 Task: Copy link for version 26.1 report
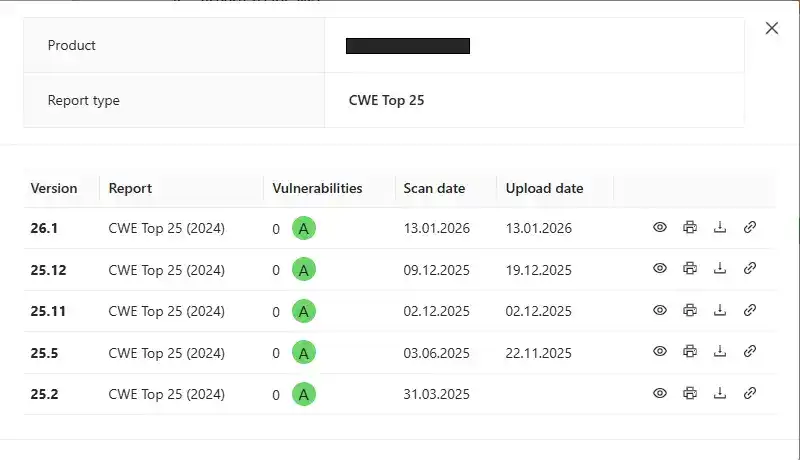(750, 228)
